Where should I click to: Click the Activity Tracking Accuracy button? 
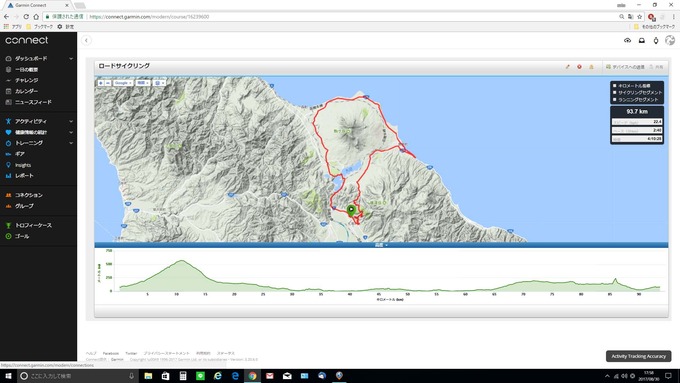[638, 356]
